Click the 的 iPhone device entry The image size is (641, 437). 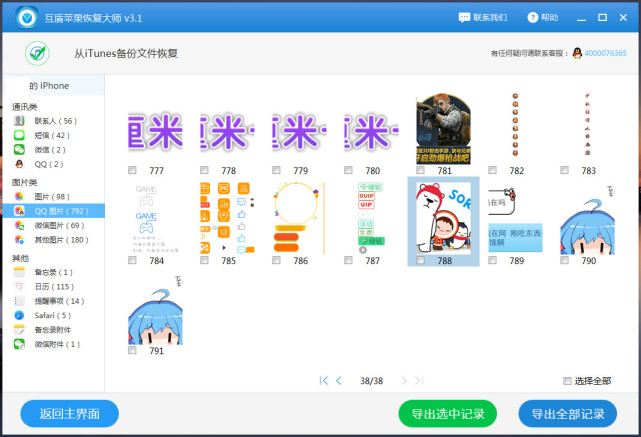(x=54, y=86)
